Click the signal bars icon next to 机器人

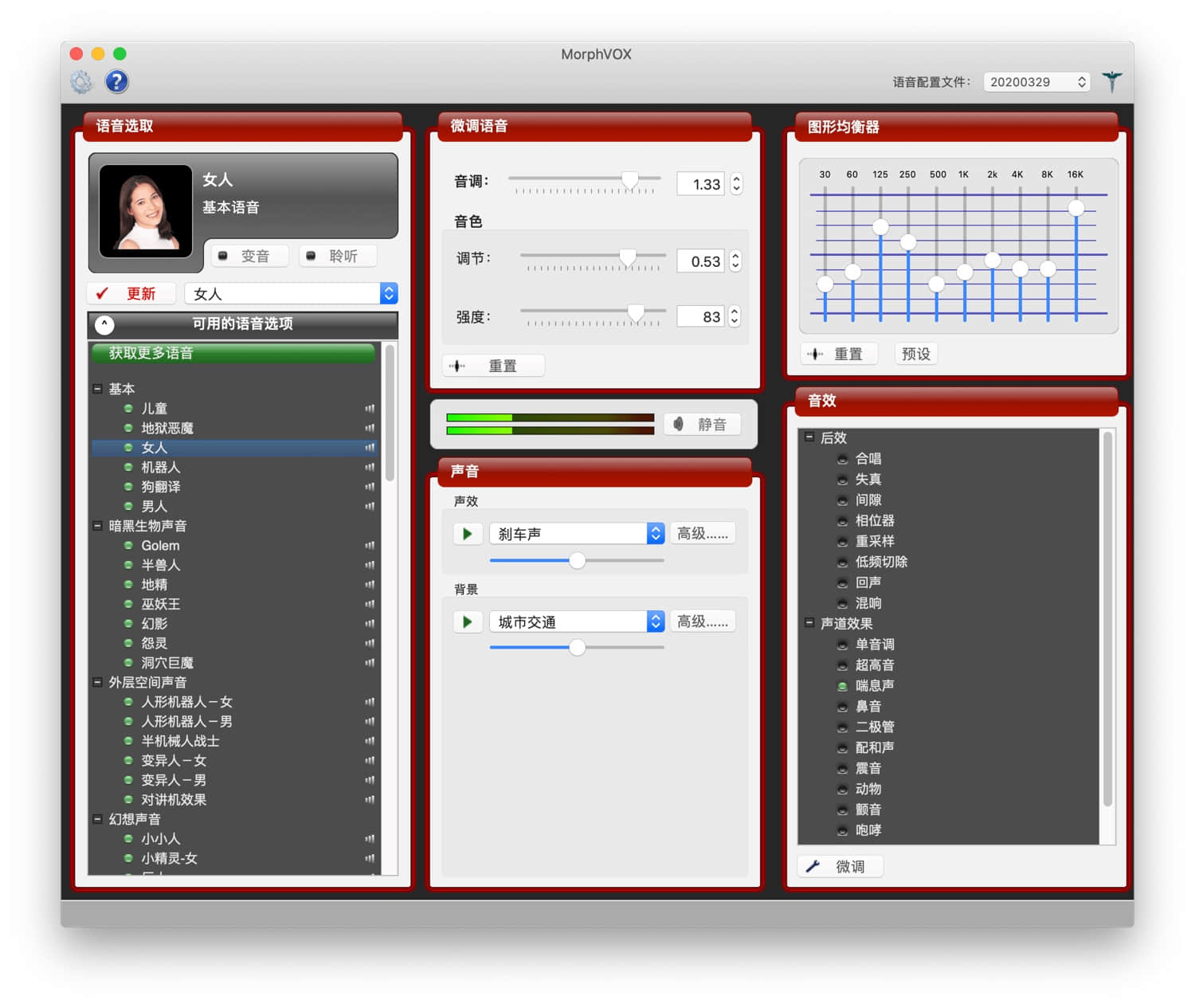tap(370, 468)
